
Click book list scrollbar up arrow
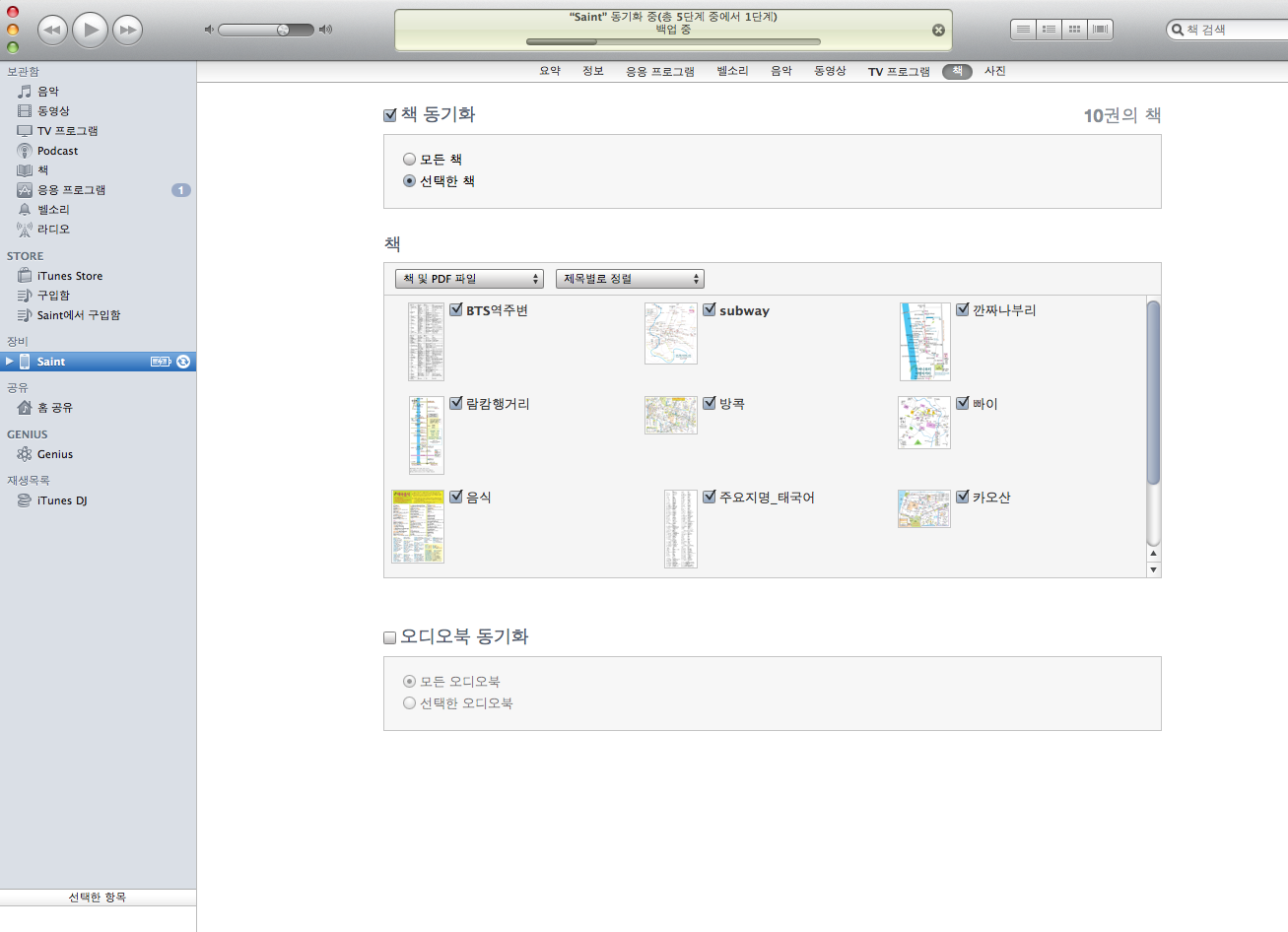(x=1154, y=555)
